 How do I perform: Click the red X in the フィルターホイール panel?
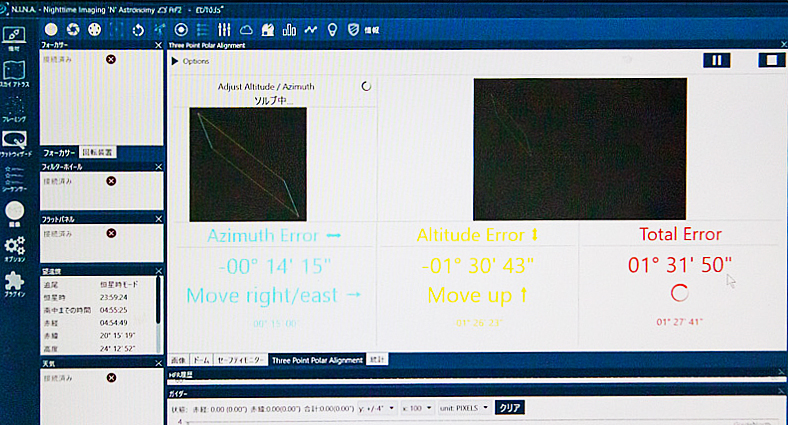pyautogui.click(x=112, y=181)
